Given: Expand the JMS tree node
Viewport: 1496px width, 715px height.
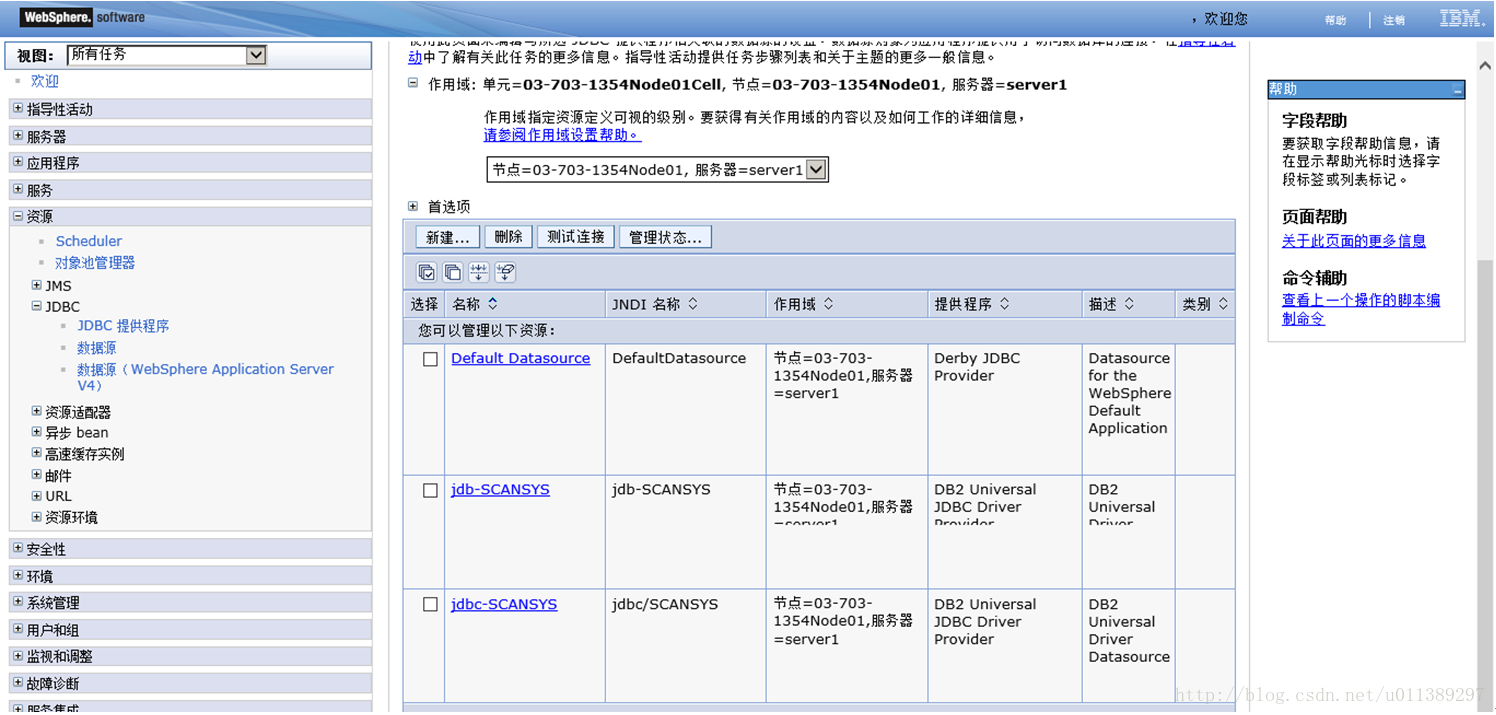Looking at the screenshot, I should point(37,285).
